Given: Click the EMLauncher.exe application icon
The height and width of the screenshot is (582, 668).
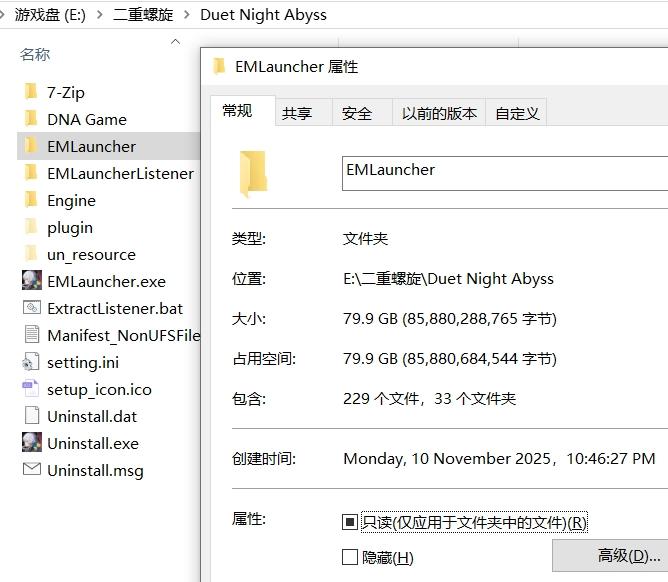Looking at the screenshot, I should [x=31, y=281].
